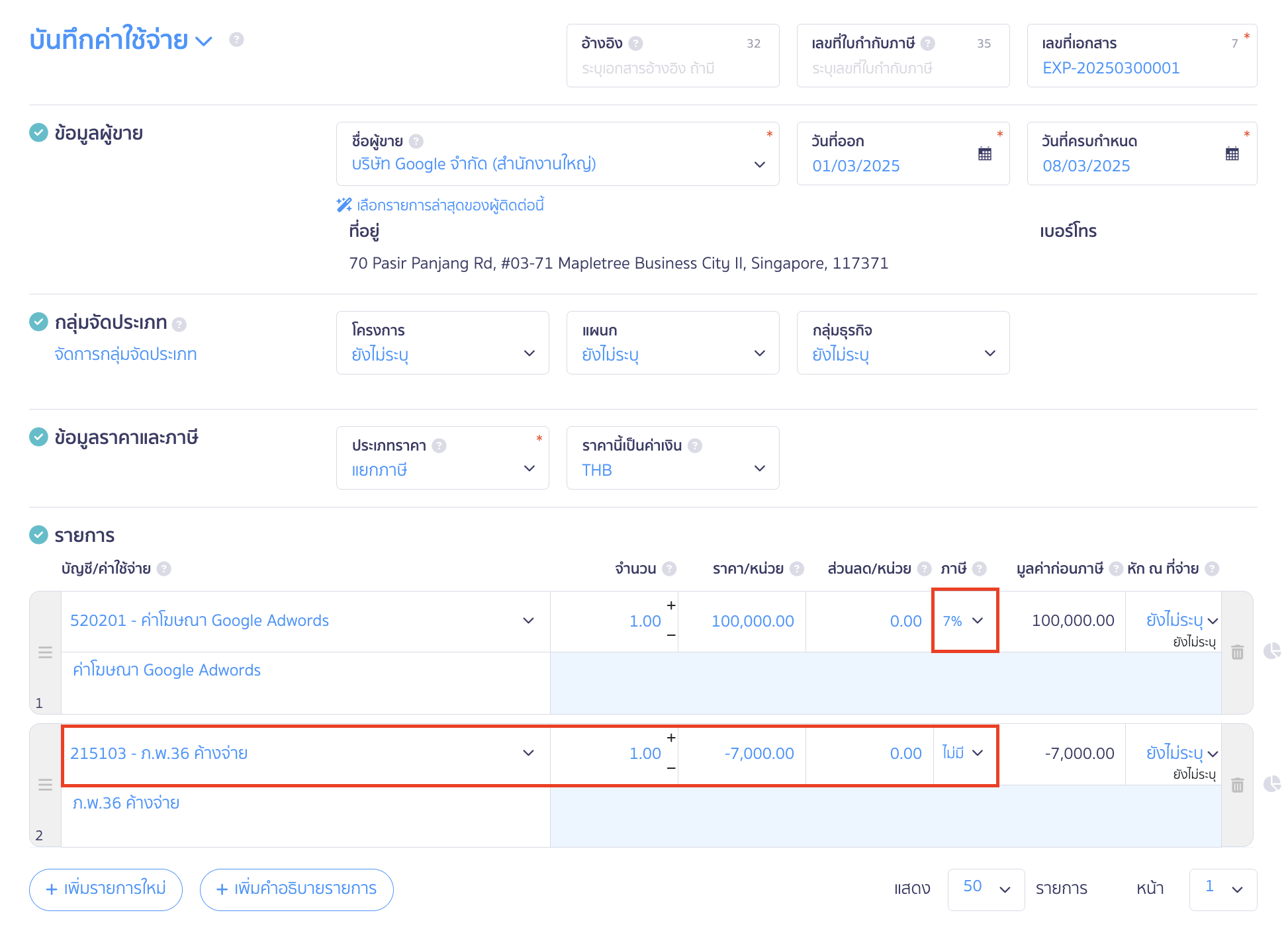The height and width of the screenshot is (925, 1288).
Task: Click pie chart icon on row 1
Action: tap(1271, 652)
